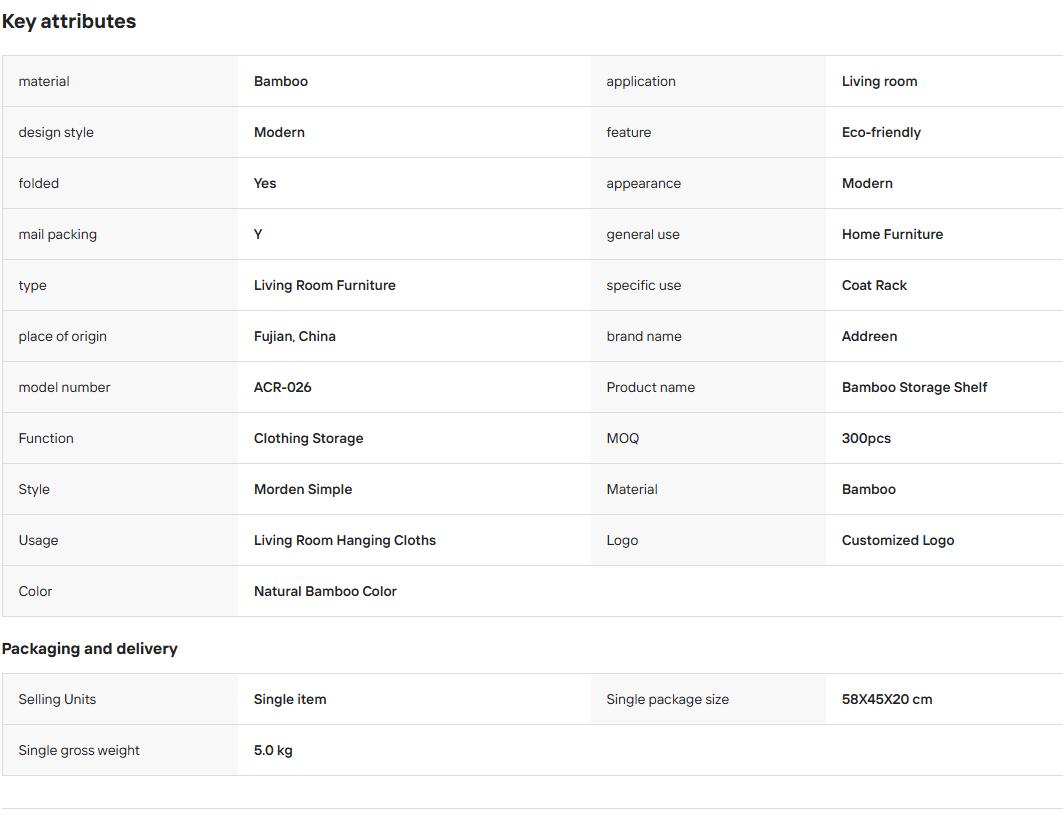Screen dimensions: 1063x814
Task: Select the Coat Rack specific use value
Action: (x=875, y=285)
